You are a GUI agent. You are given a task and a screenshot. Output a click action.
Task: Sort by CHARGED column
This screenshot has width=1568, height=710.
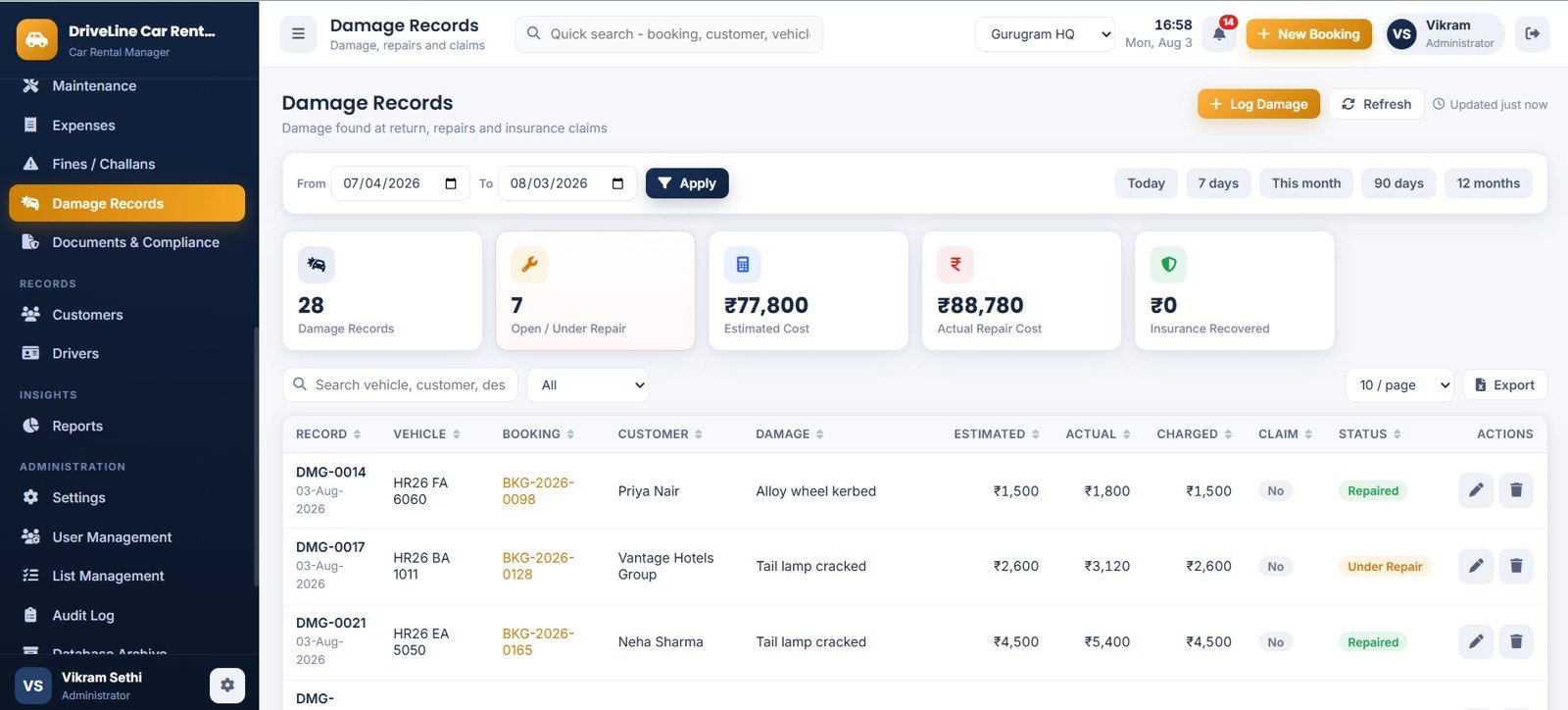pos(1194,433)
